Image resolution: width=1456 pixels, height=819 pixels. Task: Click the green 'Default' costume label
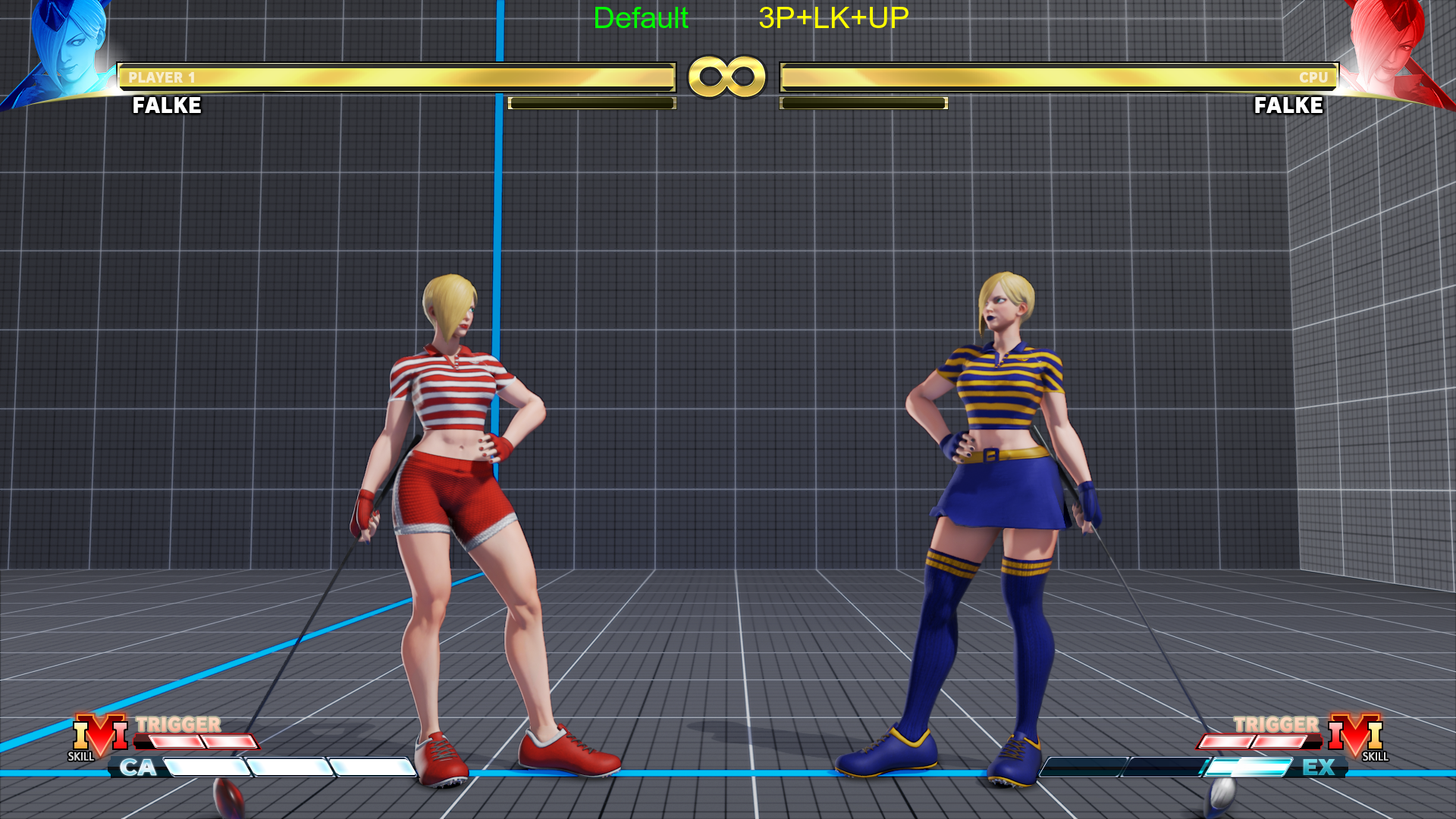tap(641, 18)
